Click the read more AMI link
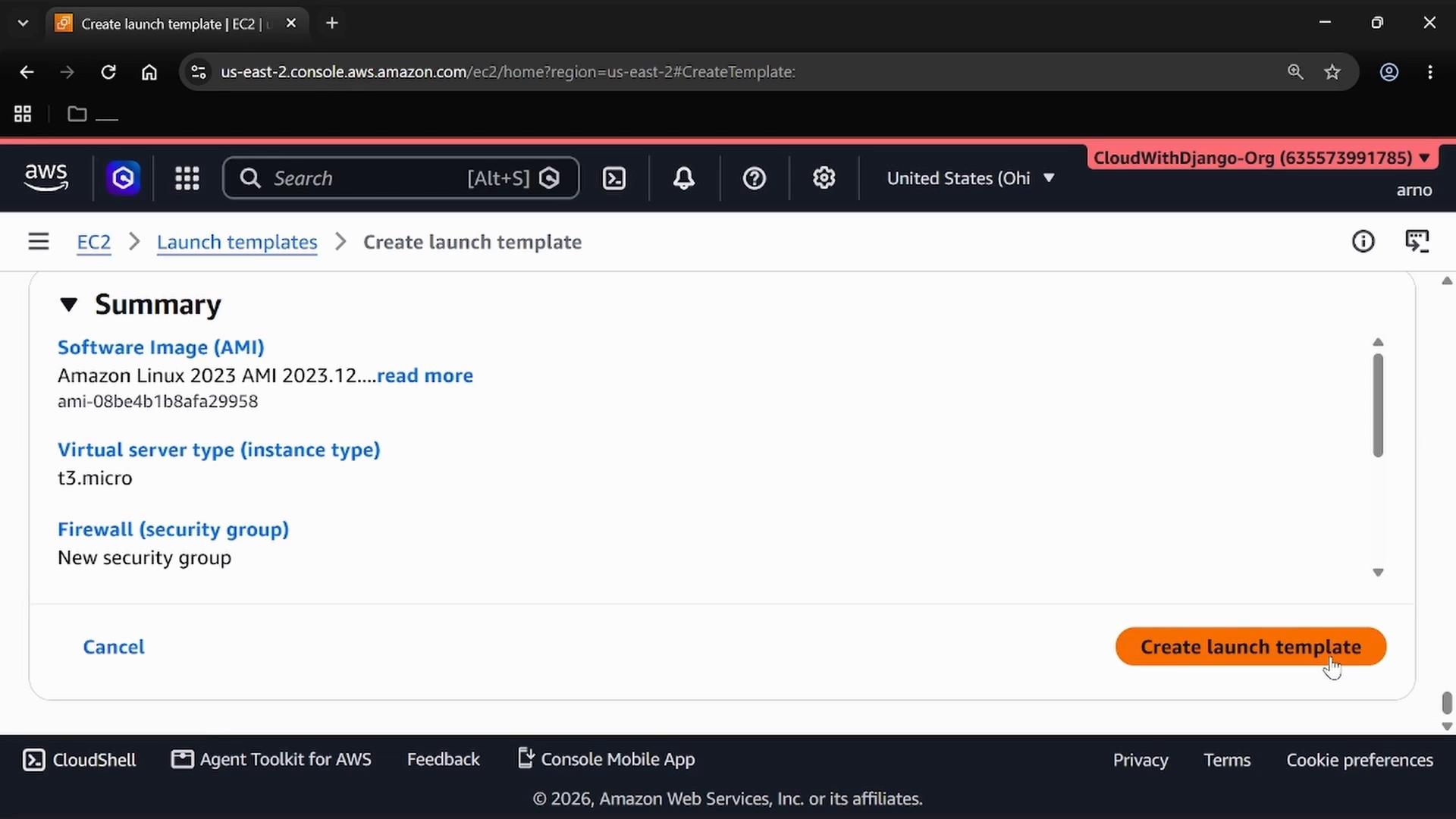This screenshot has width=1456, height=819. click(425, 375)
